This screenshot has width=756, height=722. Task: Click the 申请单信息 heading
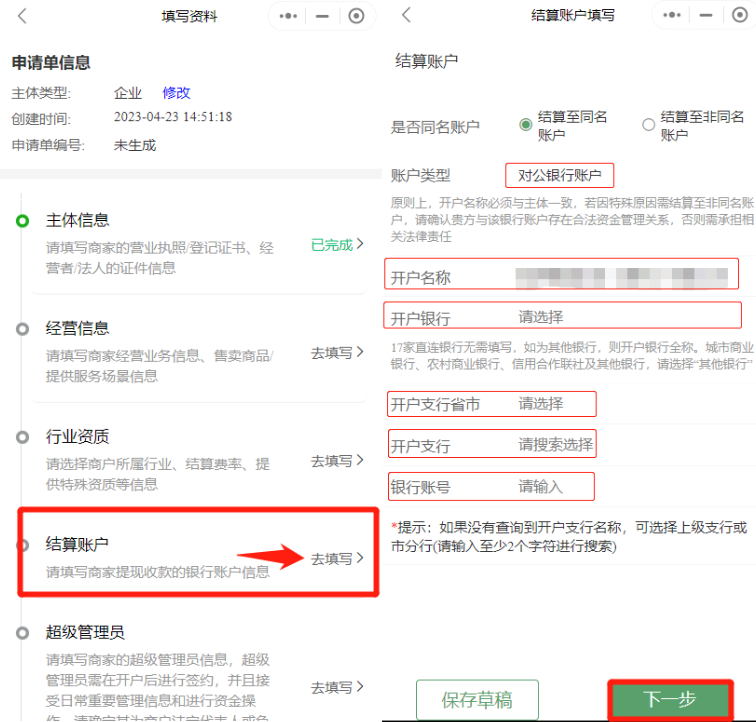(x=51, y=62)
